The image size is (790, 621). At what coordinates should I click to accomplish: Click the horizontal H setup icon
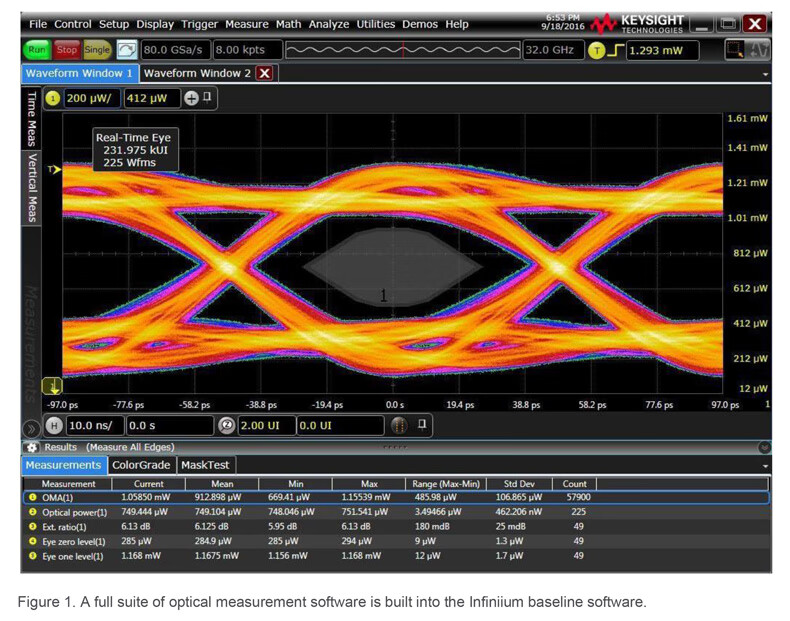(55, 425)
